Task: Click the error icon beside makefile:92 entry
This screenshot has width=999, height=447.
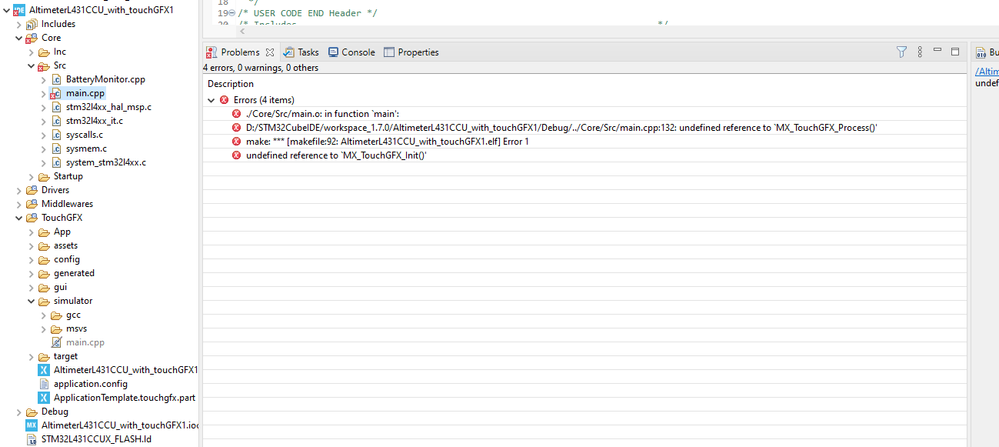Action: [x=236, y=141]
